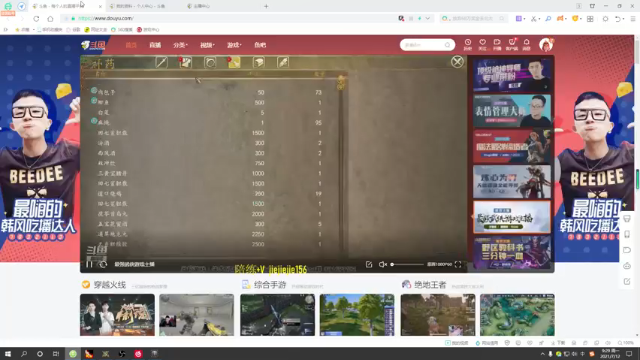640x360 pixels.
Task: Open a new browser tab with plus
Action: 266,6
